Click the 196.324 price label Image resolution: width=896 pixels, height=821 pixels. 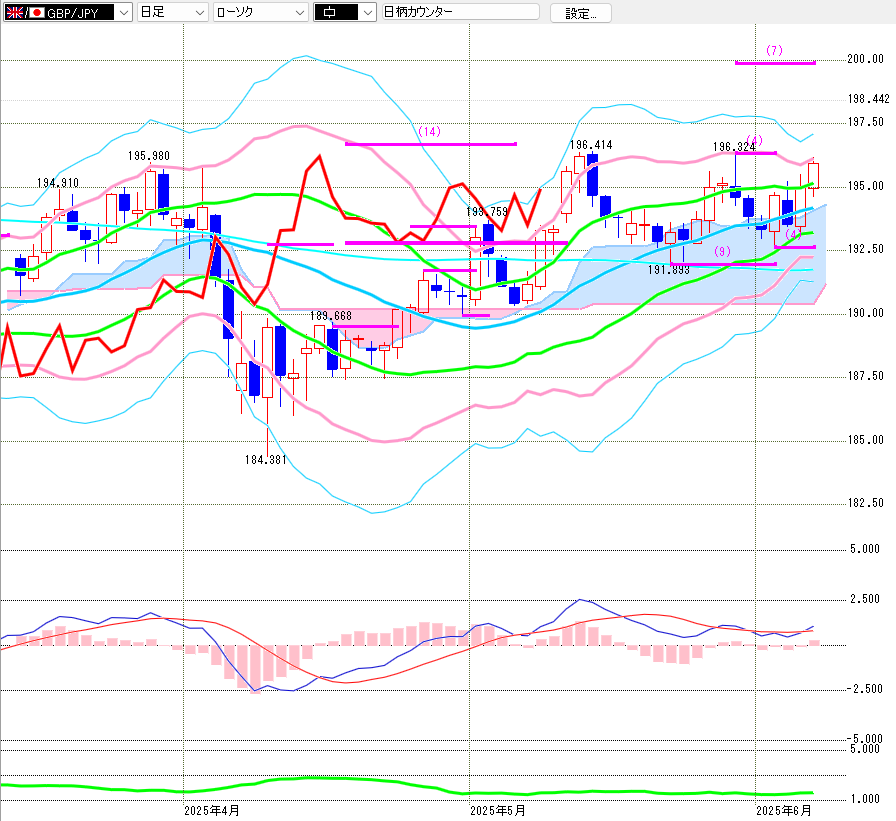[734, 147]
